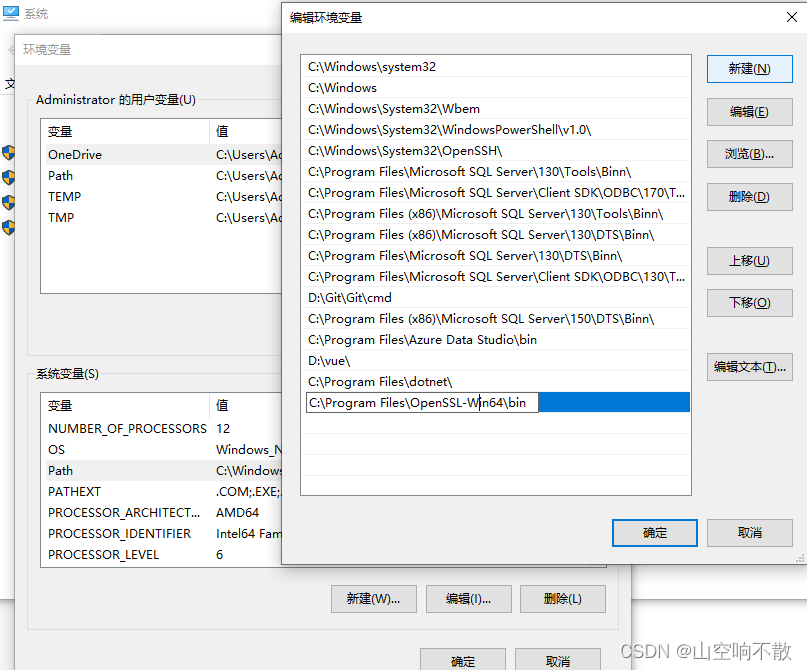Select PATHEXT in system variables list

75,492
